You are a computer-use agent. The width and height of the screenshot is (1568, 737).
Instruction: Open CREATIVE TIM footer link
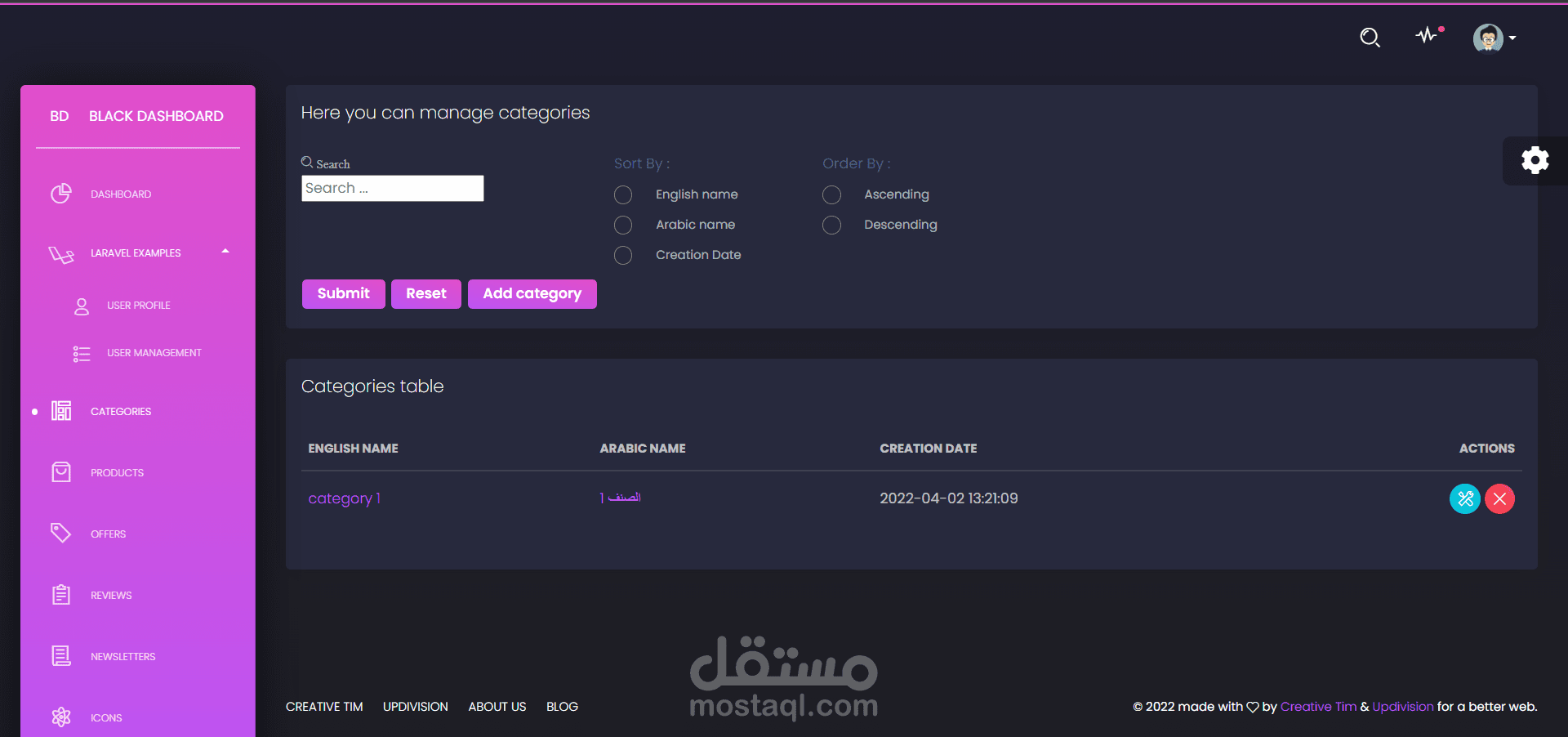pos(324,707)
